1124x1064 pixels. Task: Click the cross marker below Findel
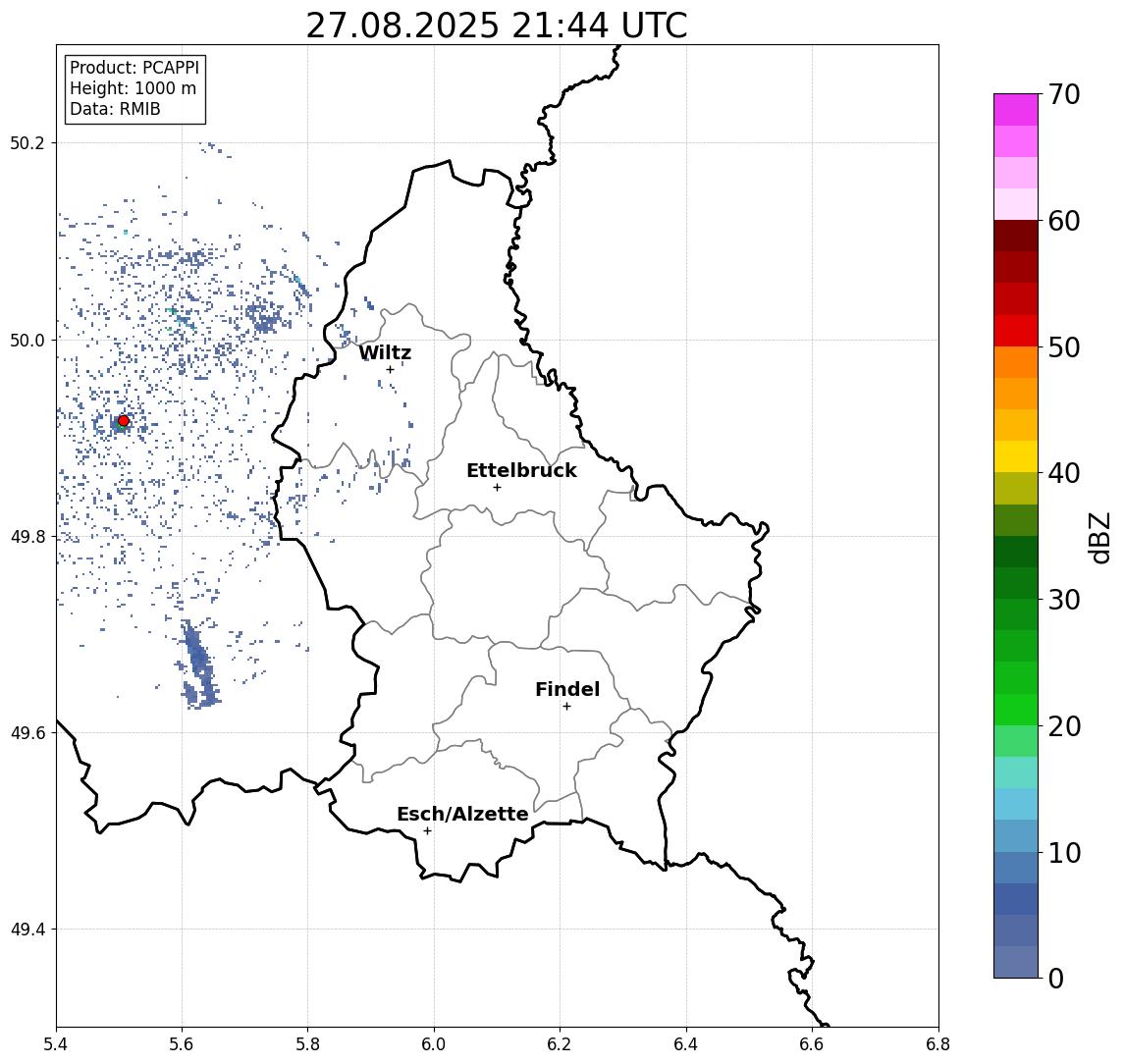(566, 707)
